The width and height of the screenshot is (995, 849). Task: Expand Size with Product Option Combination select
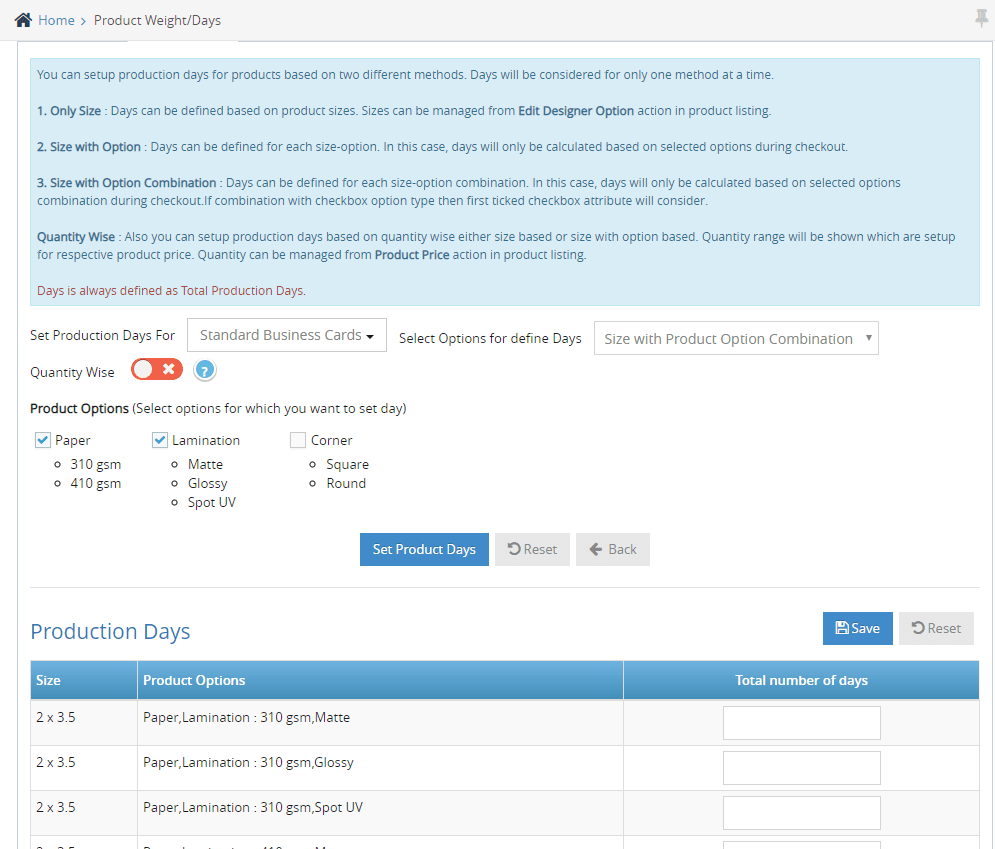pos(736,339)
